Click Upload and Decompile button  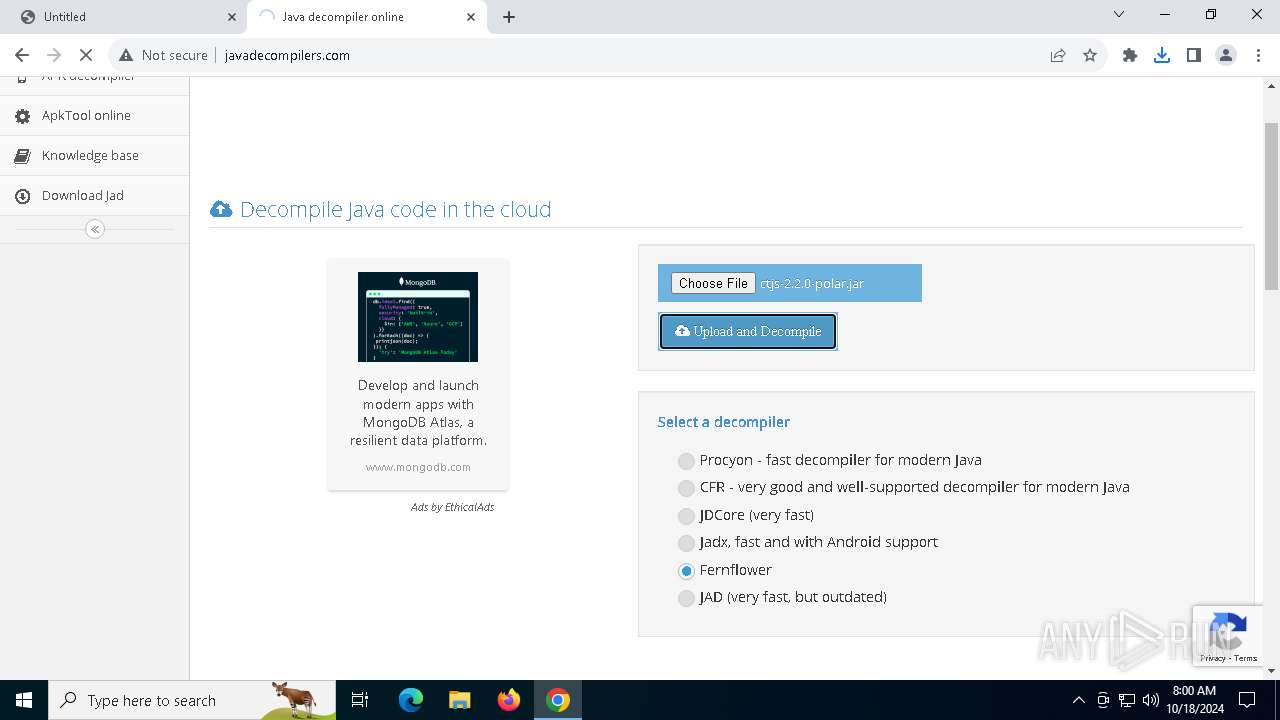click(x=748, y=331)
